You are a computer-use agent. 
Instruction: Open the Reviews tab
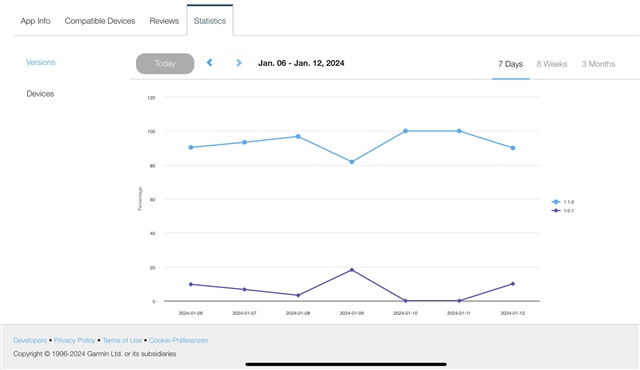pos(164,21)
